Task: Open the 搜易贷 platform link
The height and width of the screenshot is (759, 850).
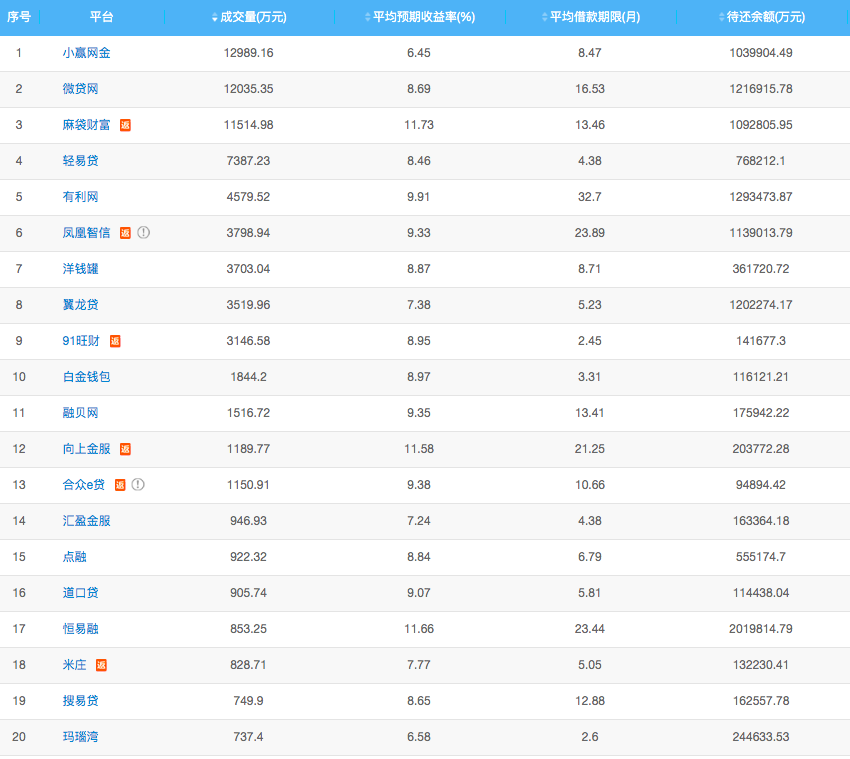Action: pos(81,700)
